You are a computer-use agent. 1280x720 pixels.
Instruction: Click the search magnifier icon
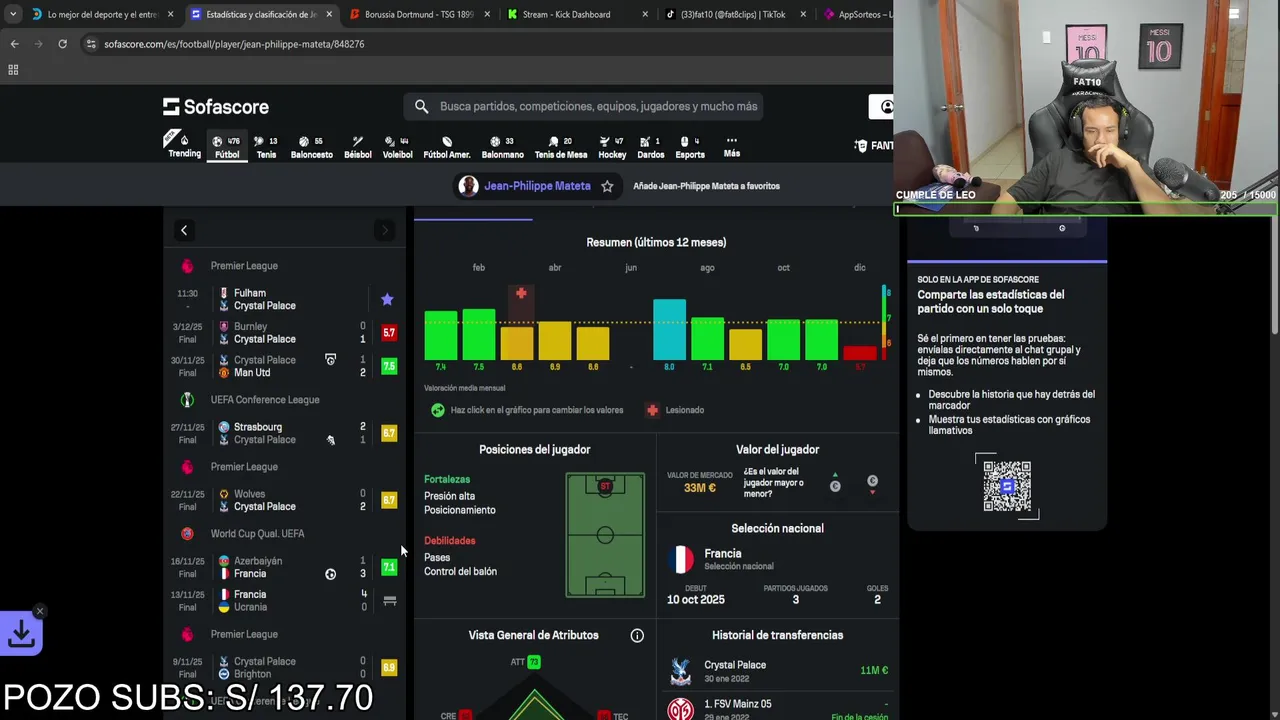(421, 106)
